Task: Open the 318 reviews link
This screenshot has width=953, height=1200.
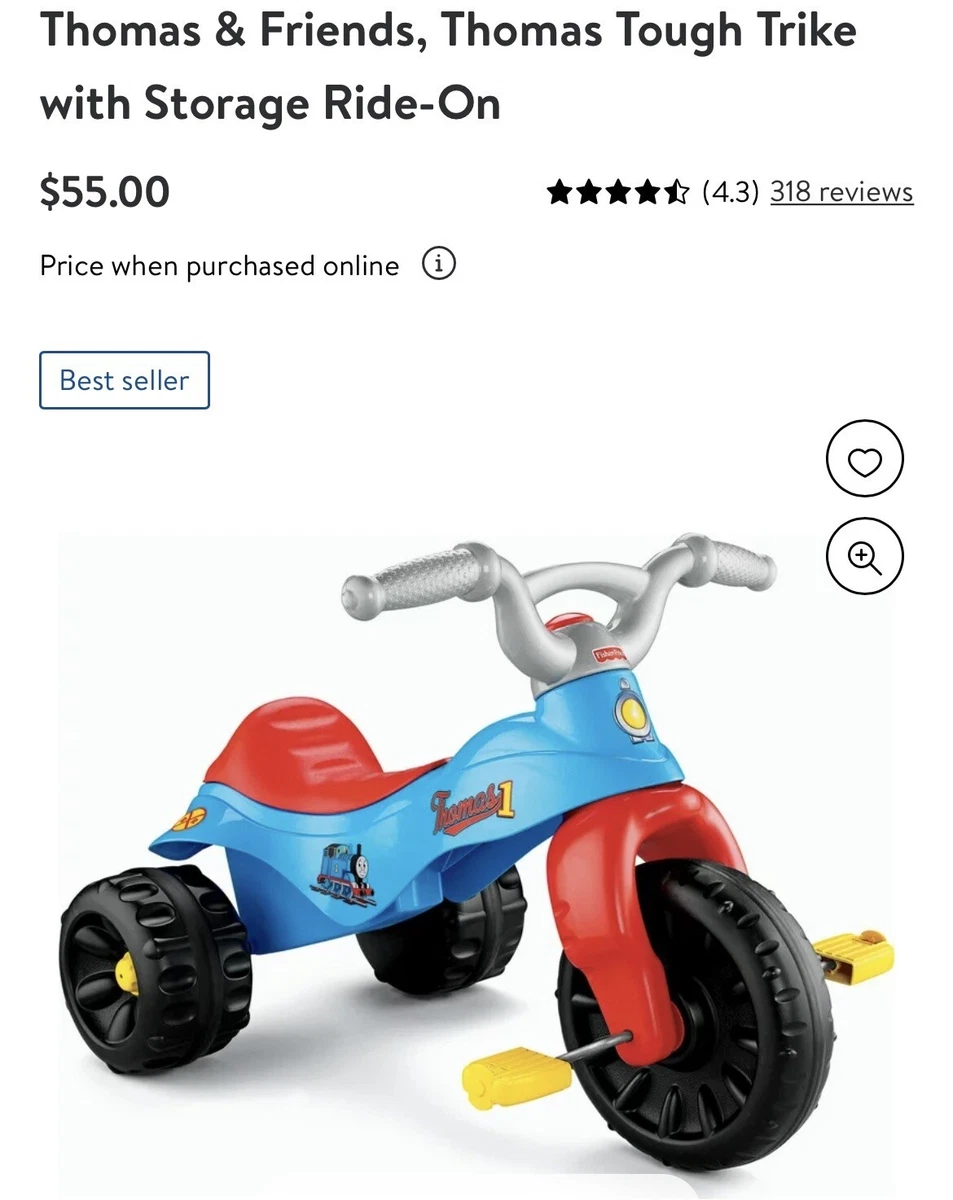Action: click(x=841, y=191)
